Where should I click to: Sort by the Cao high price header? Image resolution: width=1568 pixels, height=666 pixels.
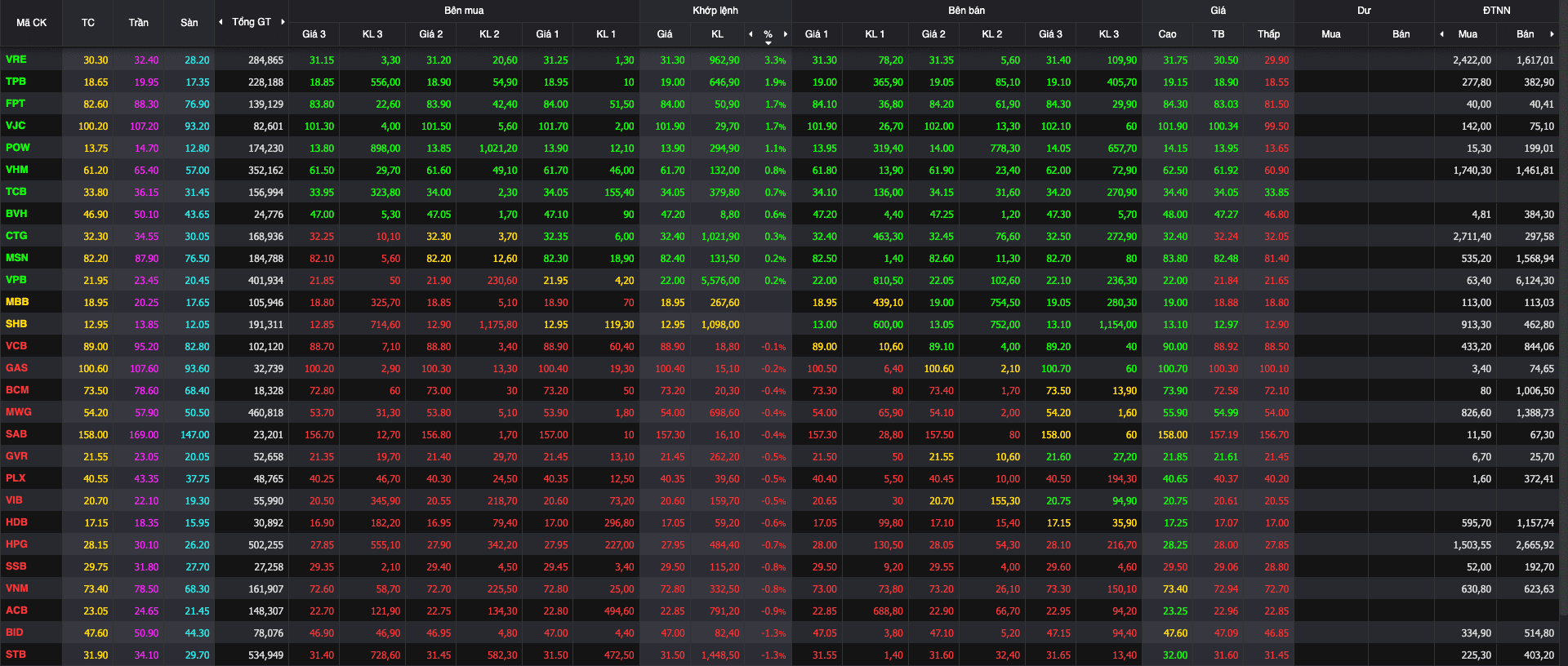pos(1167,34)
